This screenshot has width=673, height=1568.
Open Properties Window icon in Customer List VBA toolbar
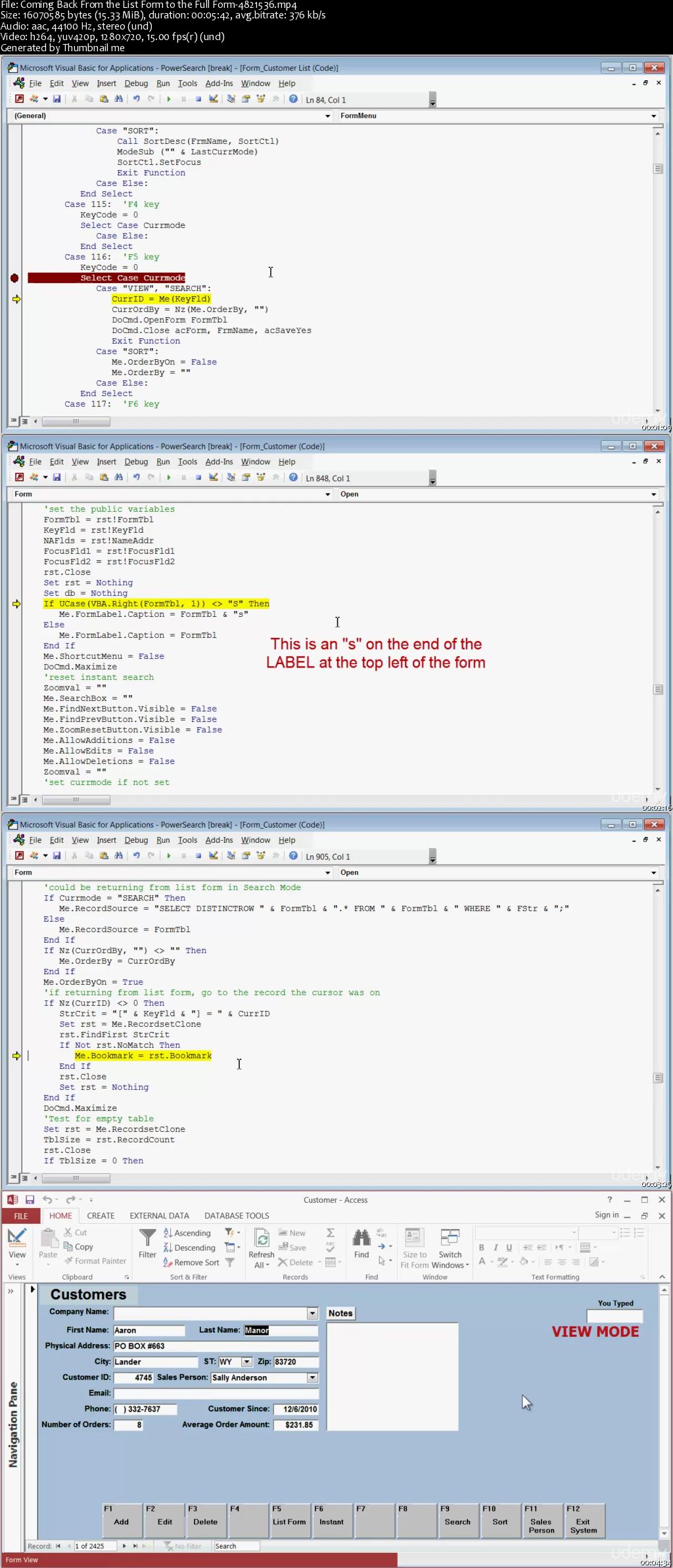click(246, 99)
